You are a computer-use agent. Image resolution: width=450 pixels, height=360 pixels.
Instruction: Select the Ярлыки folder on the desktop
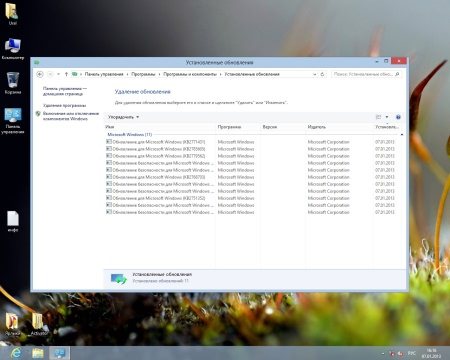tap(12, 323)
